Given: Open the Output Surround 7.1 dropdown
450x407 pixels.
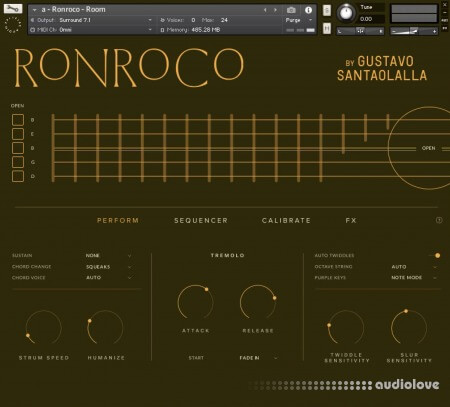Looking at the screenshot, I should coord(106,20).
